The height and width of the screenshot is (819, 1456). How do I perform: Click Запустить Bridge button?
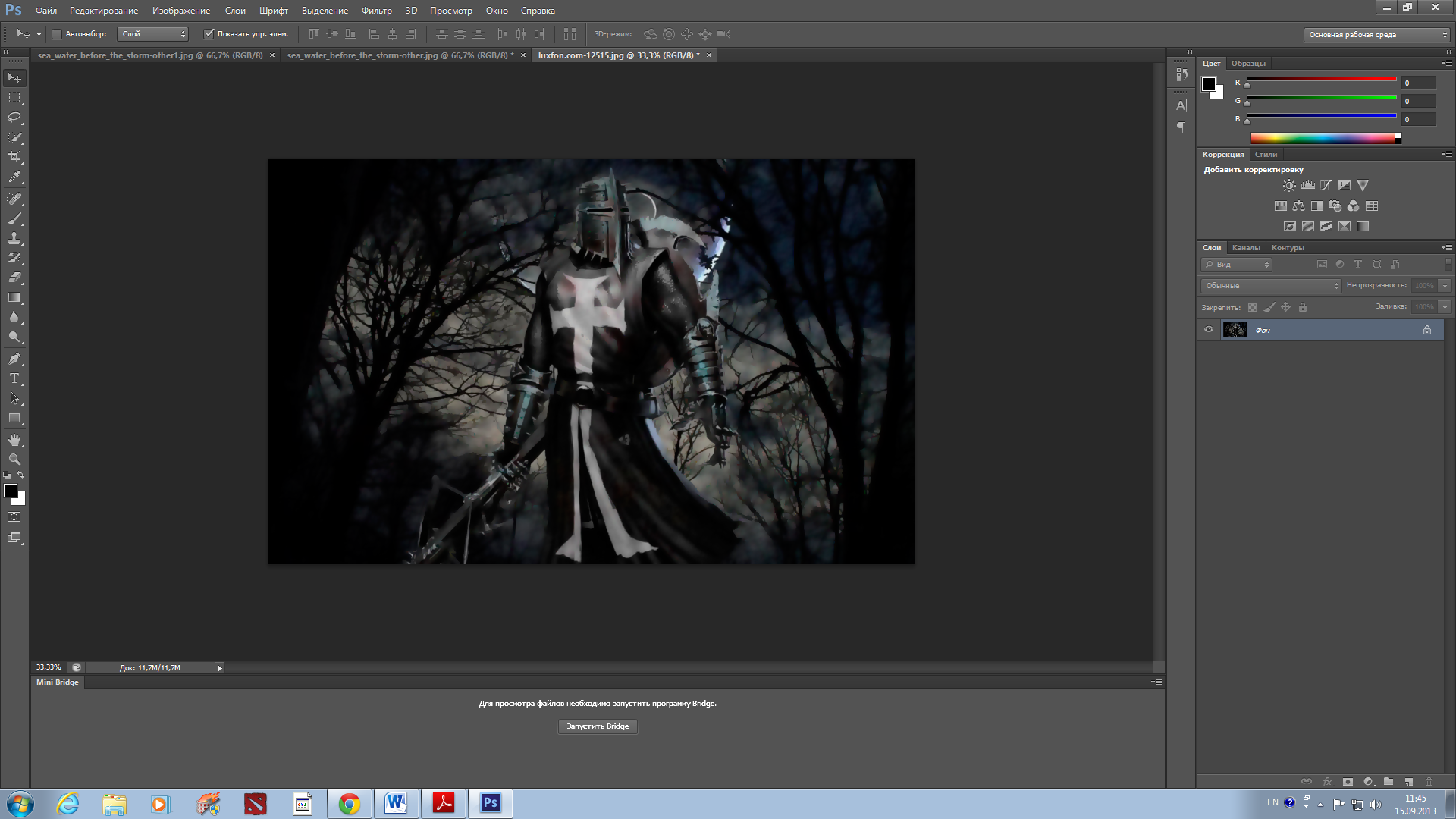(598, 726)
